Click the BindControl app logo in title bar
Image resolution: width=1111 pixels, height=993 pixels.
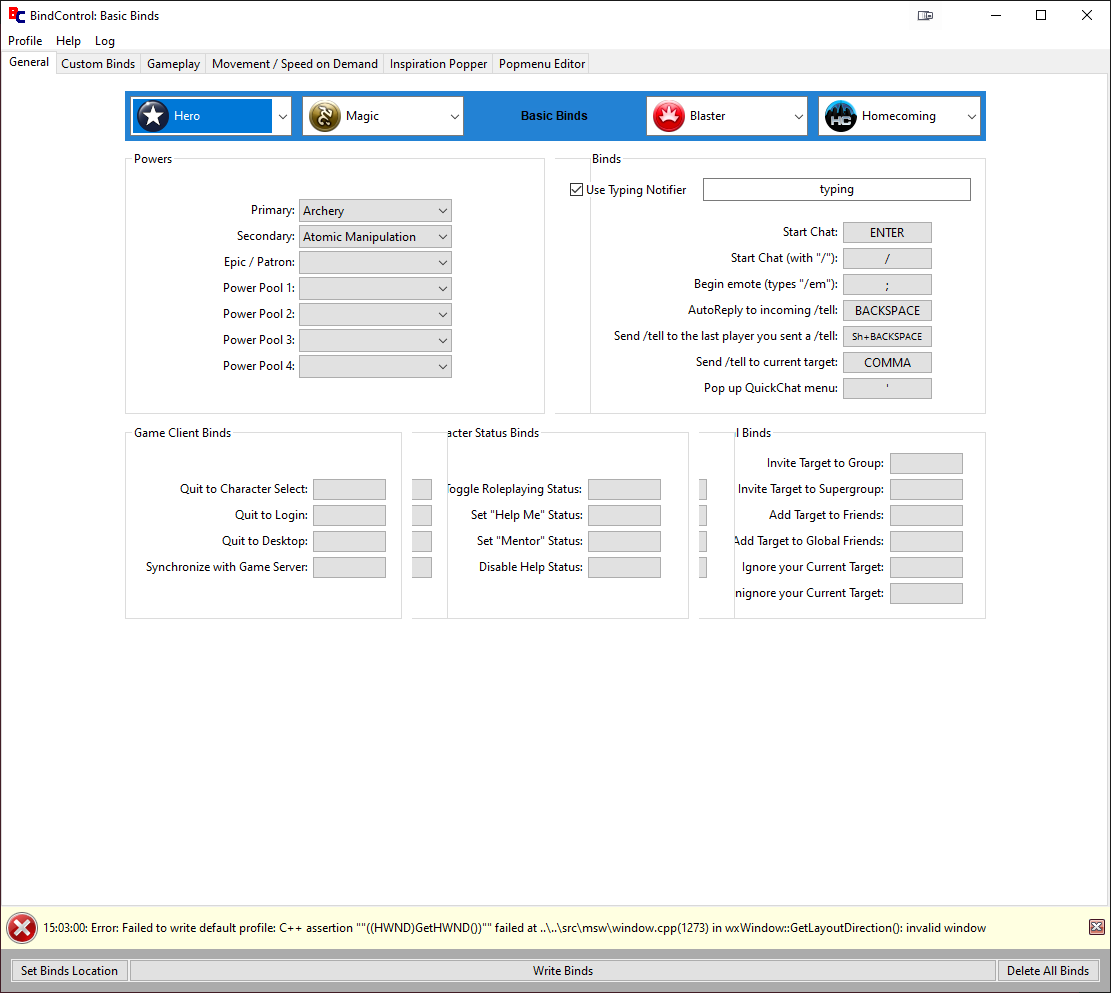pyautogui.click(x=16, y=15)
